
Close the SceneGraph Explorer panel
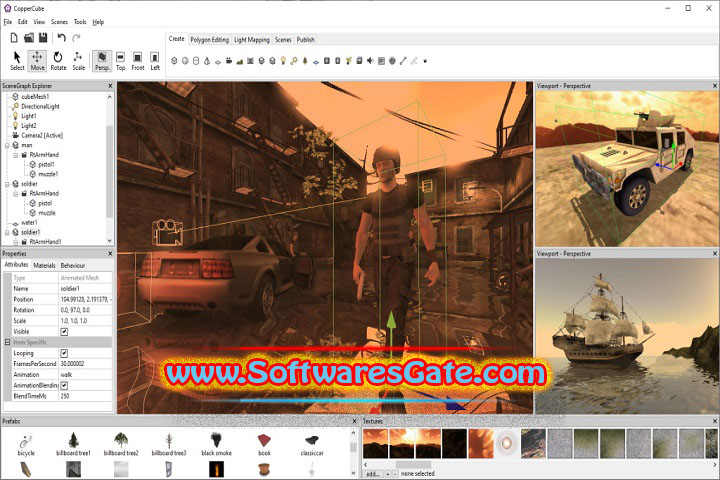click(x=110, y=86)
